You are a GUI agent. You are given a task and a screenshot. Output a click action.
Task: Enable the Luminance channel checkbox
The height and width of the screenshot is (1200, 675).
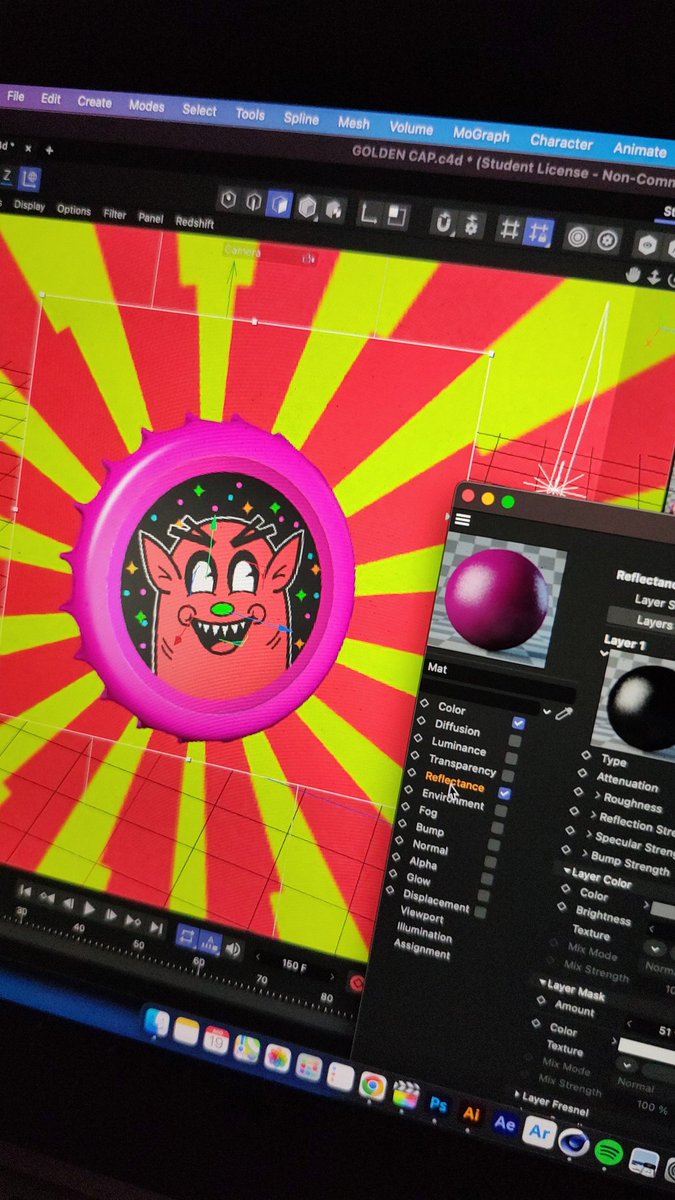511,759
